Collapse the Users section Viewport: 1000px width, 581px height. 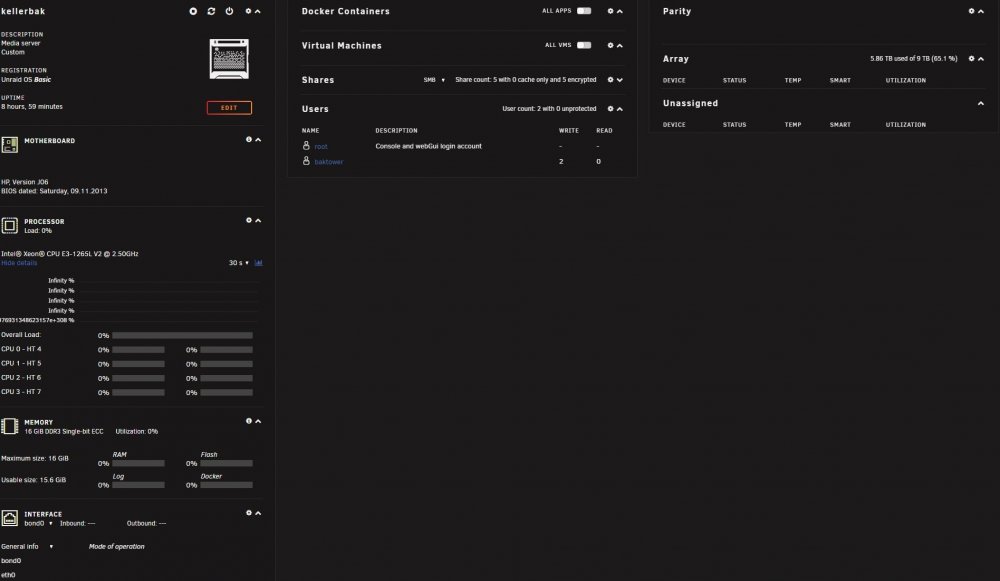[x=620, y=109]
